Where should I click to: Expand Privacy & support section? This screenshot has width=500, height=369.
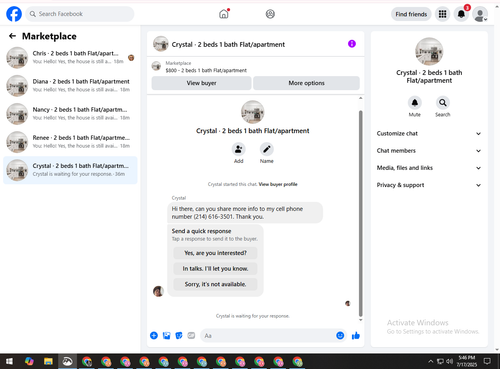(429, 185)
